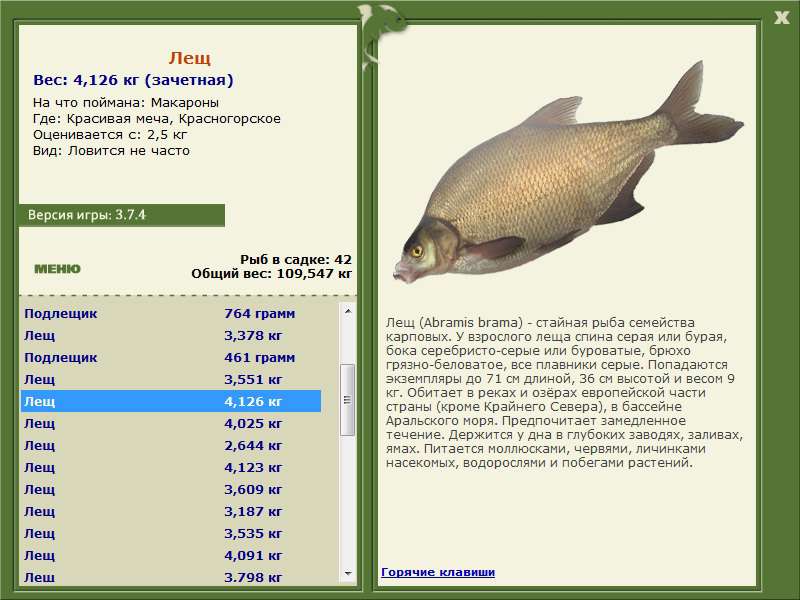
Task: Select Подлещик 461 грамм row
Action: click(171, 357)
